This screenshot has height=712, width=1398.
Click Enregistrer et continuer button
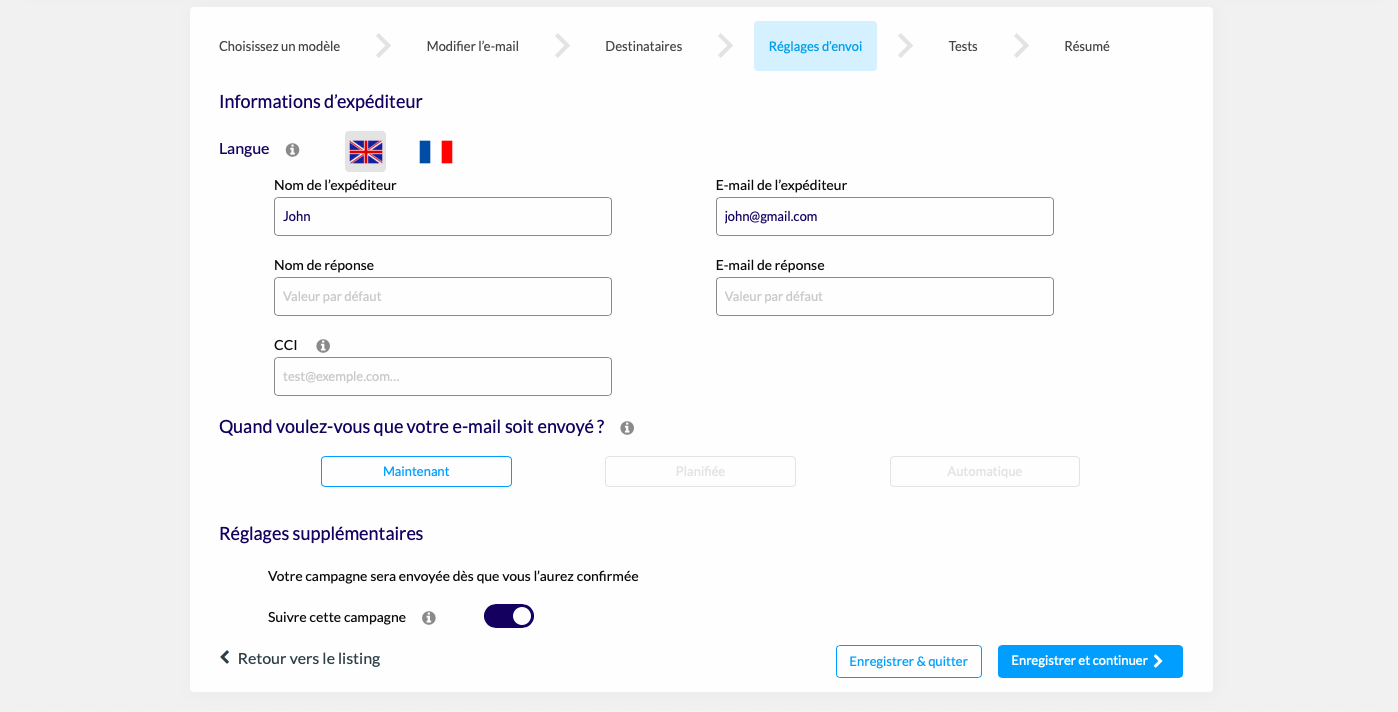click(1090, 661)
